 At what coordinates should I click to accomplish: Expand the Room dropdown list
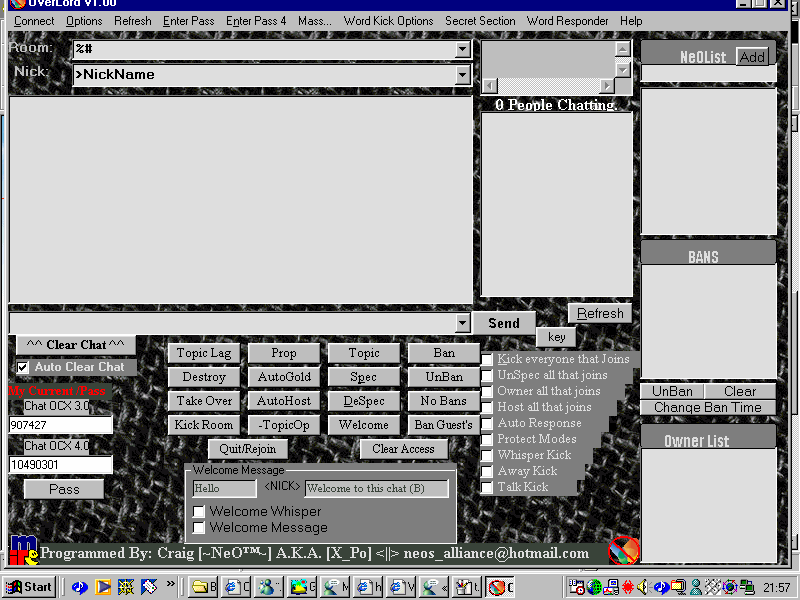[462, 49]
